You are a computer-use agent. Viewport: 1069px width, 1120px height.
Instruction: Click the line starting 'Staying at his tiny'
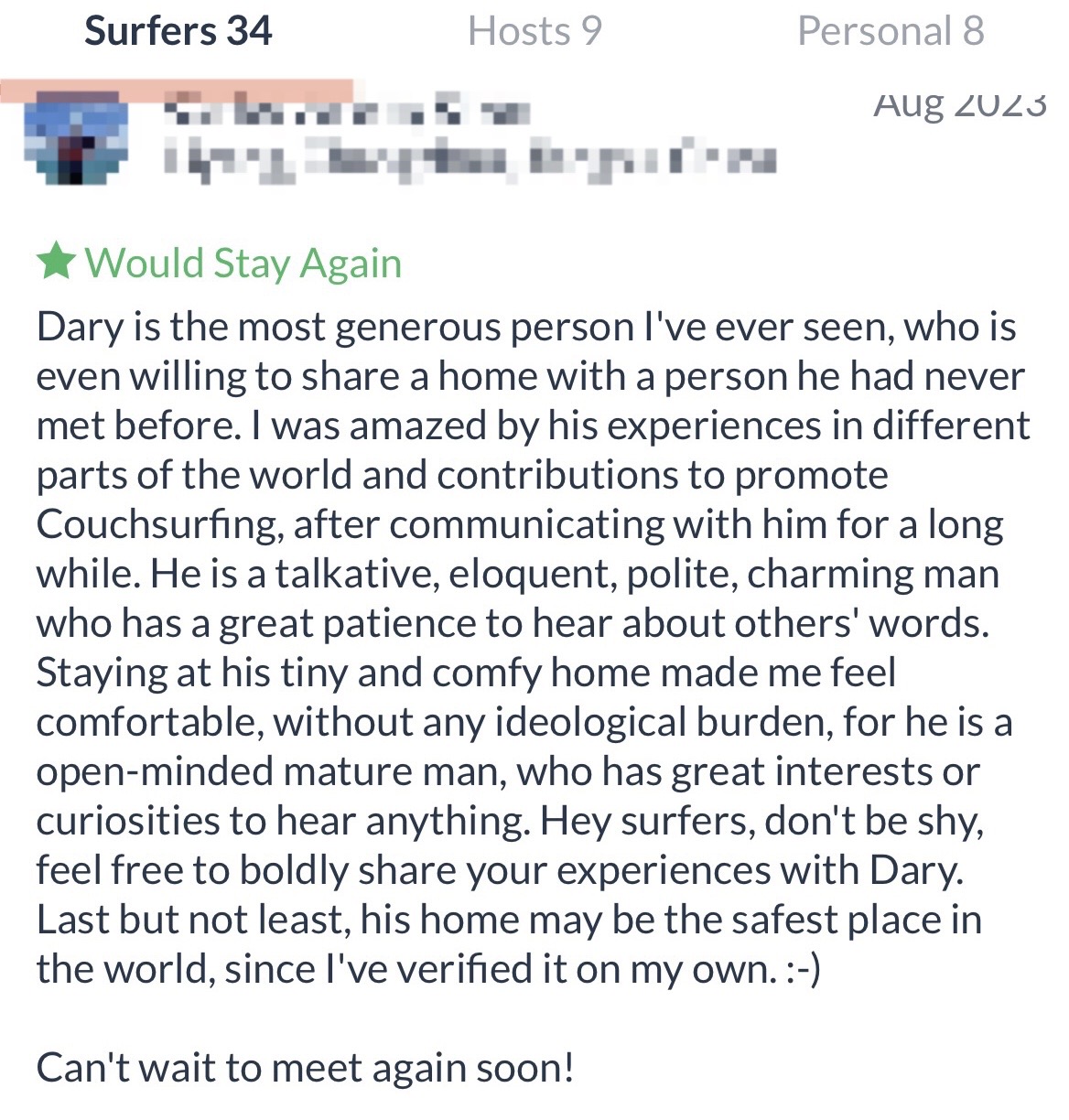(x=466, y=673)
